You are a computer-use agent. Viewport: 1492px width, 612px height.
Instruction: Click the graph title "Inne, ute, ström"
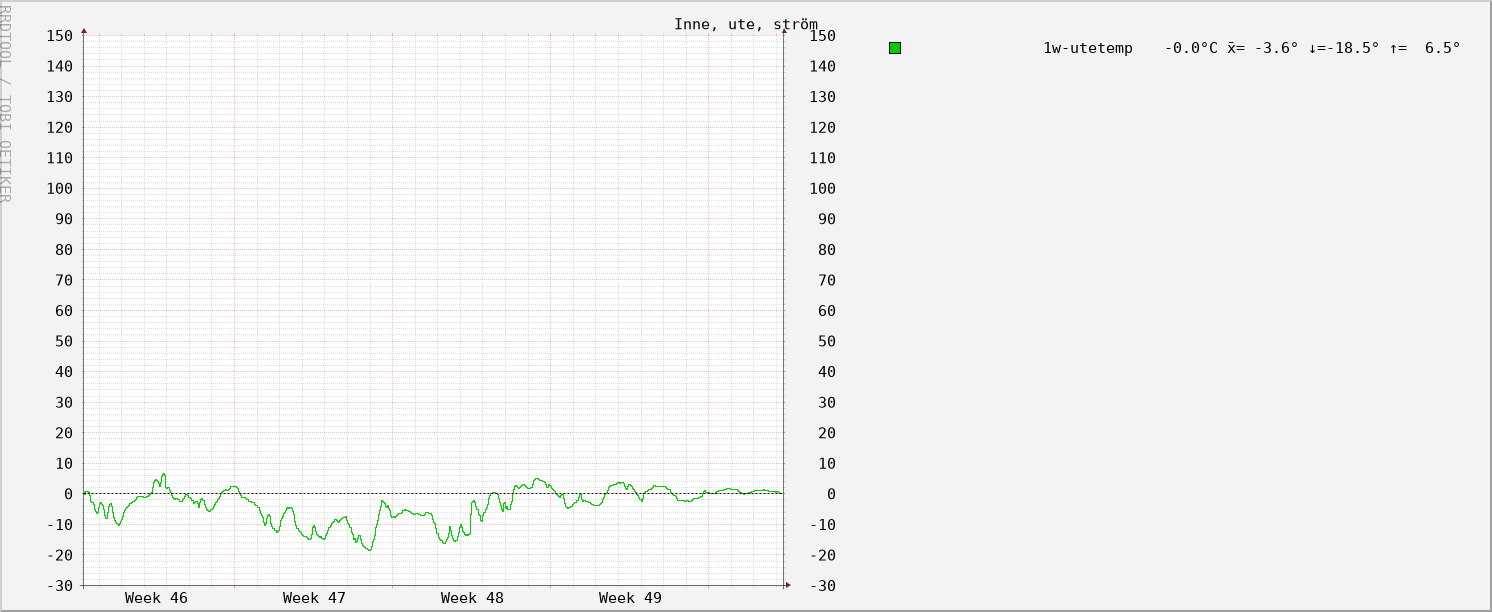click(x=745, y=24)
